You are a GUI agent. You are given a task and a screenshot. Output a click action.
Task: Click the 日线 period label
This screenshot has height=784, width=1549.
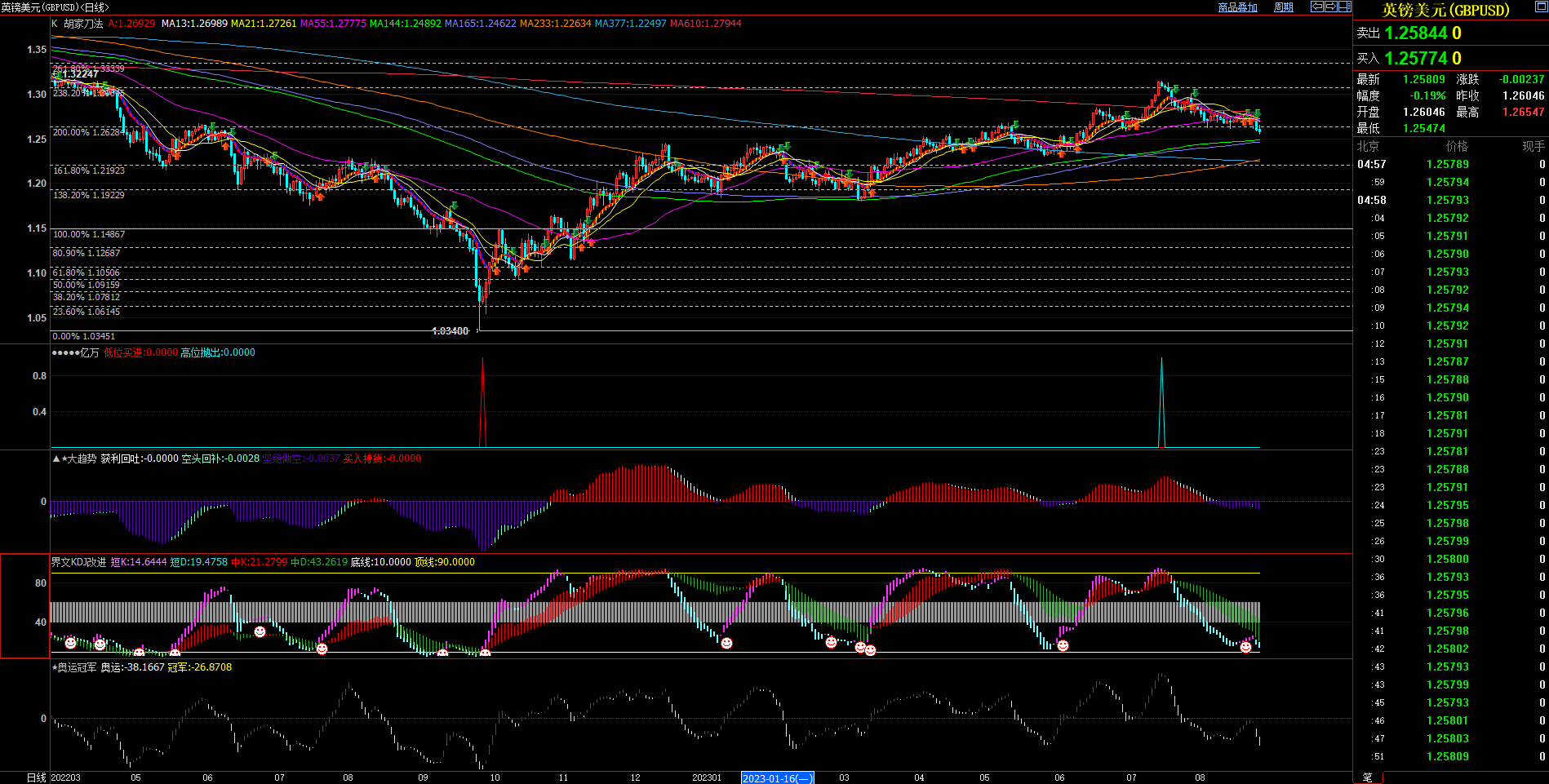point(36,777)
